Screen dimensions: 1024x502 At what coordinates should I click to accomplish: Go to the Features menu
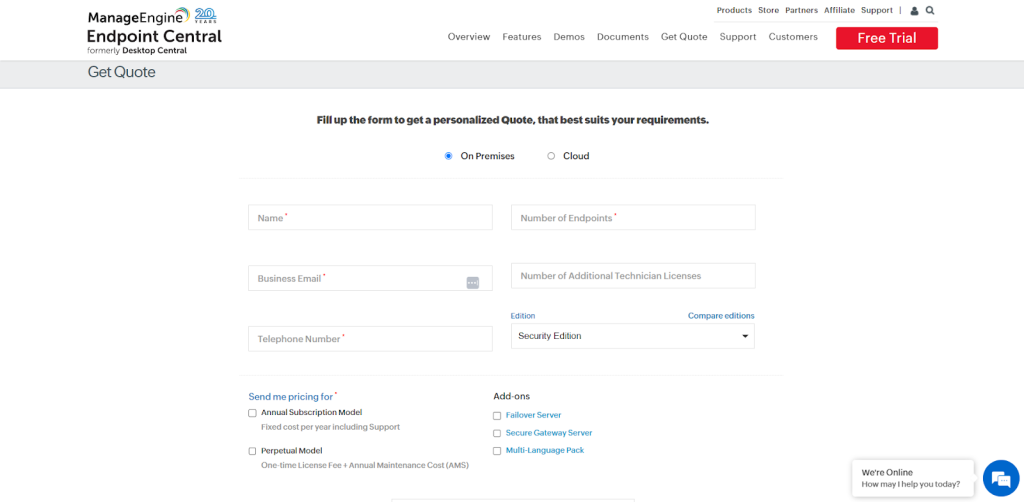[522, 37]
